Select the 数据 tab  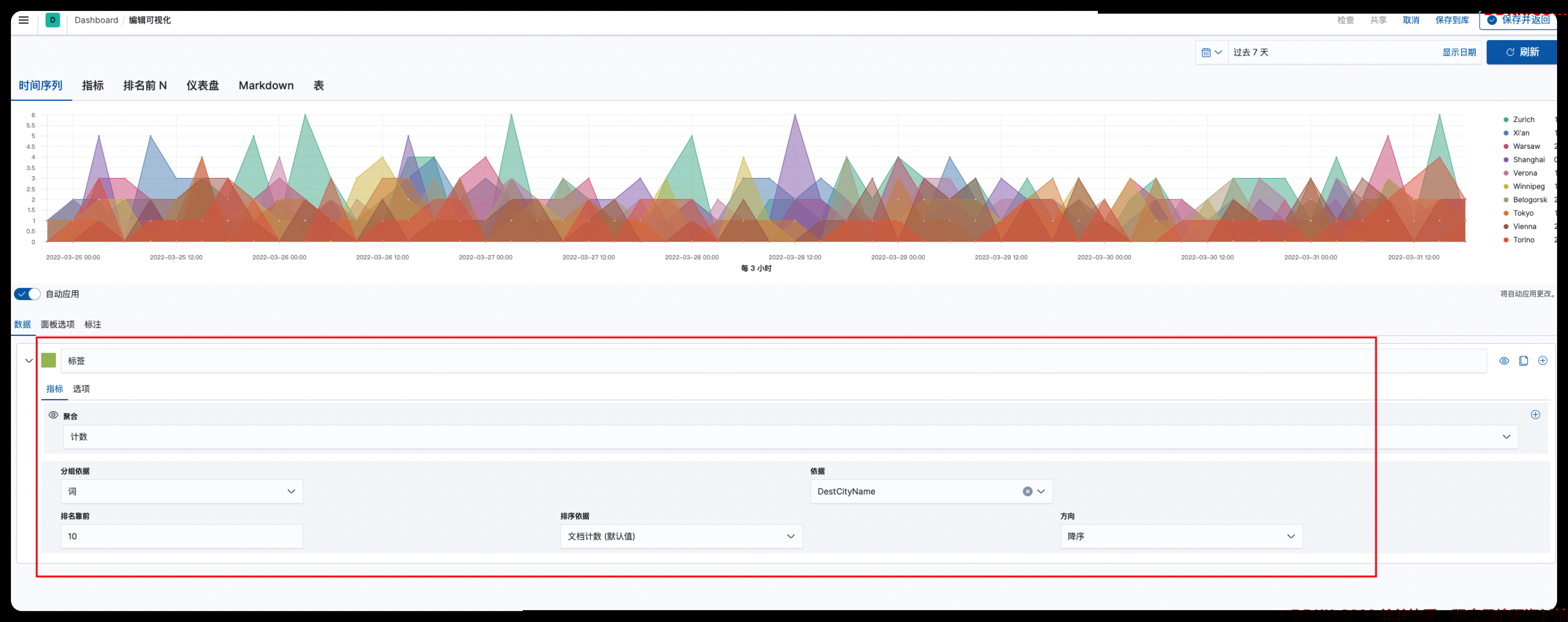tap(22, 325)
